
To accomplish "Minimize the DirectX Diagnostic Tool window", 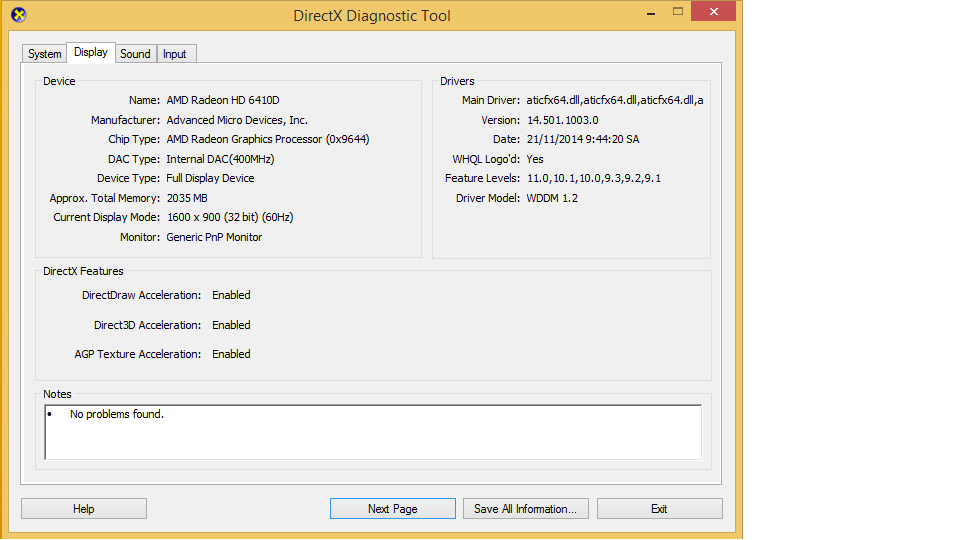I will click(x=651, y=12).
